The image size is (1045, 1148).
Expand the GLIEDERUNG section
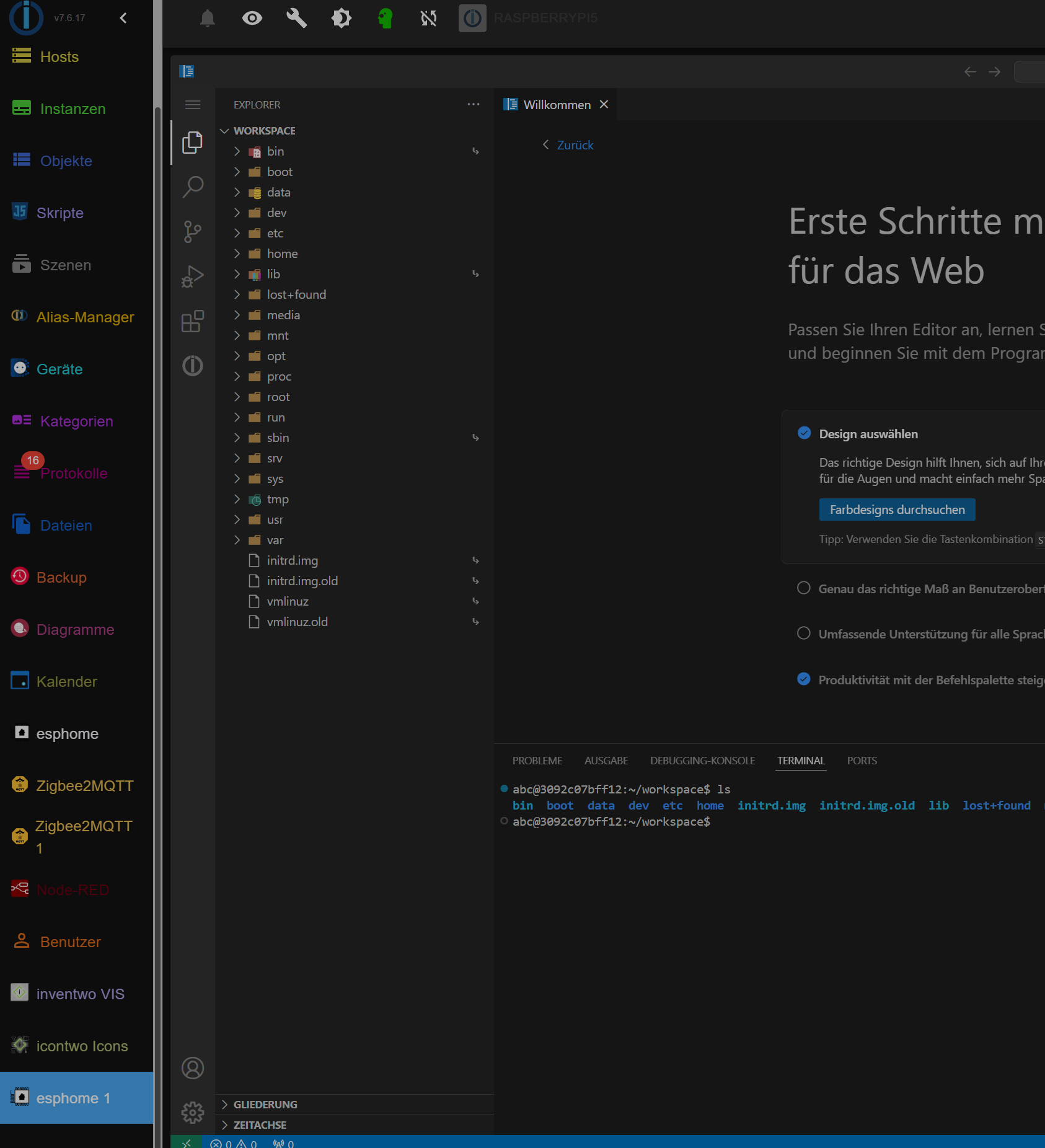pos(265,1105)
